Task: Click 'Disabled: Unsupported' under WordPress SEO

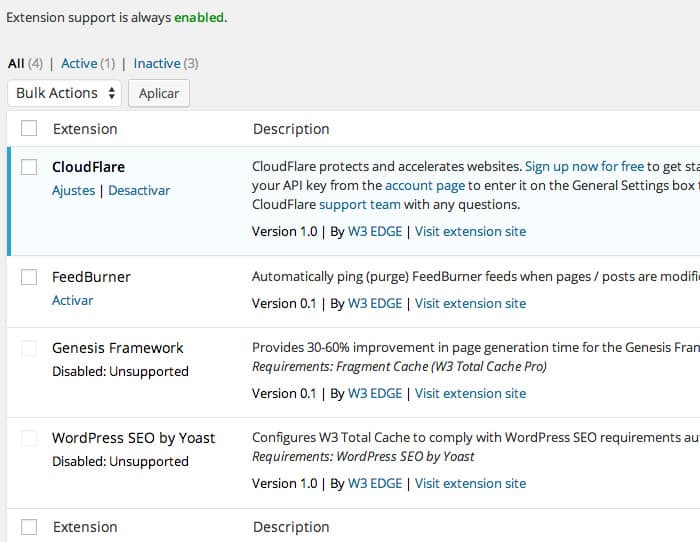Action: (x=120, y=462)
